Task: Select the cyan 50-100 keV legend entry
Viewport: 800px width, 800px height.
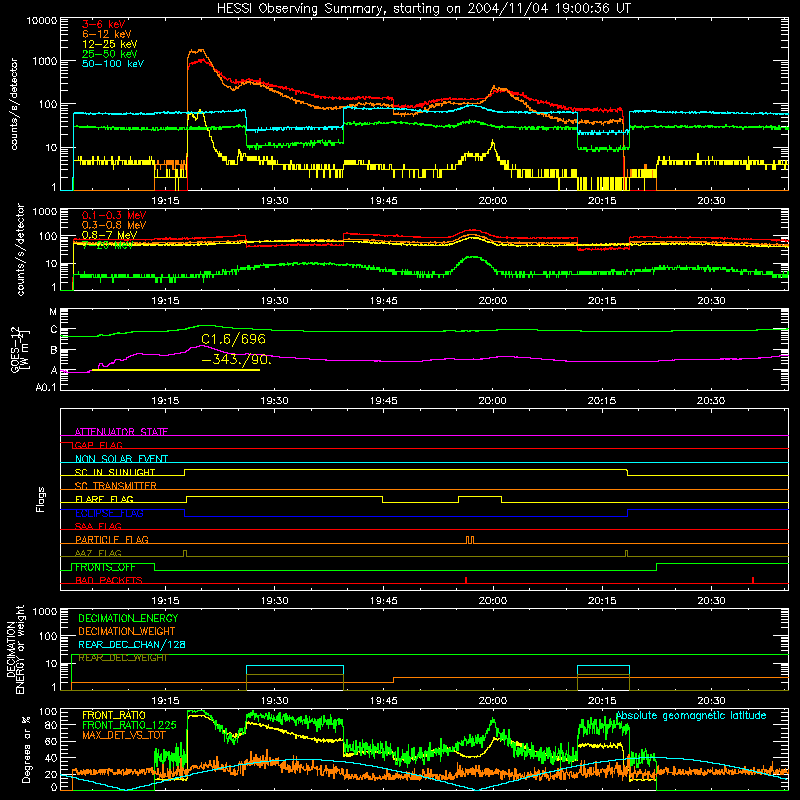Action: point(113,64)
